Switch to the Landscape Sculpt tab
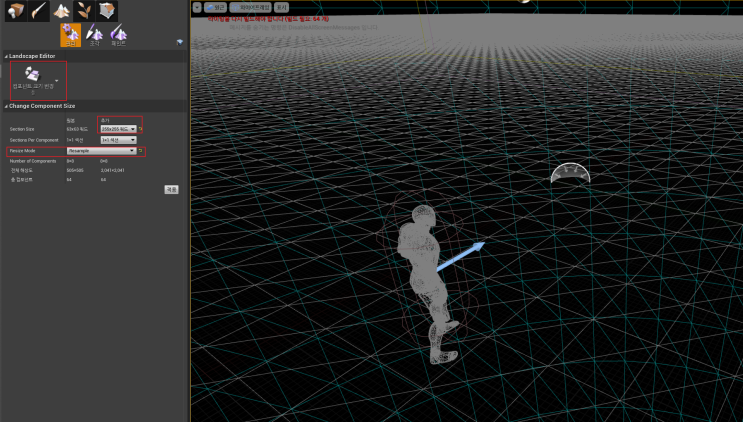 click(95, 36)
